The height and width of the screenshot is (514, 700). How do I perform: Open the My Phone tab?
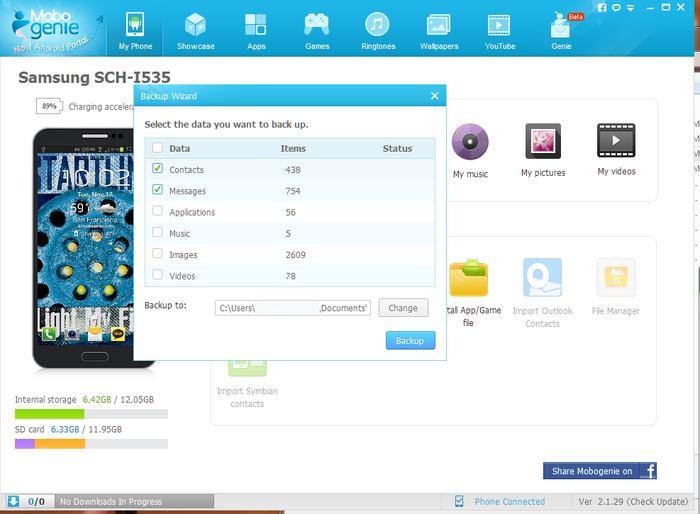pos(135,31)
